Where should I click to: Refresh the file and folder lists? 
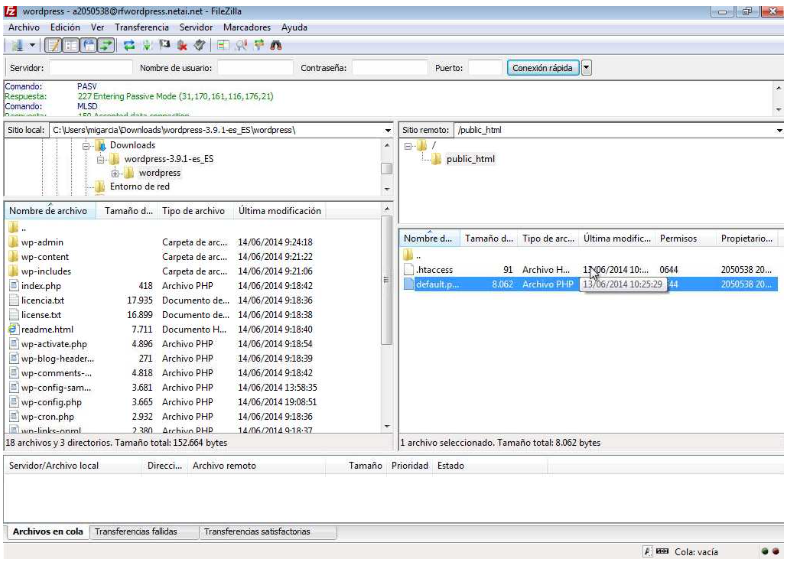[129, 45]
